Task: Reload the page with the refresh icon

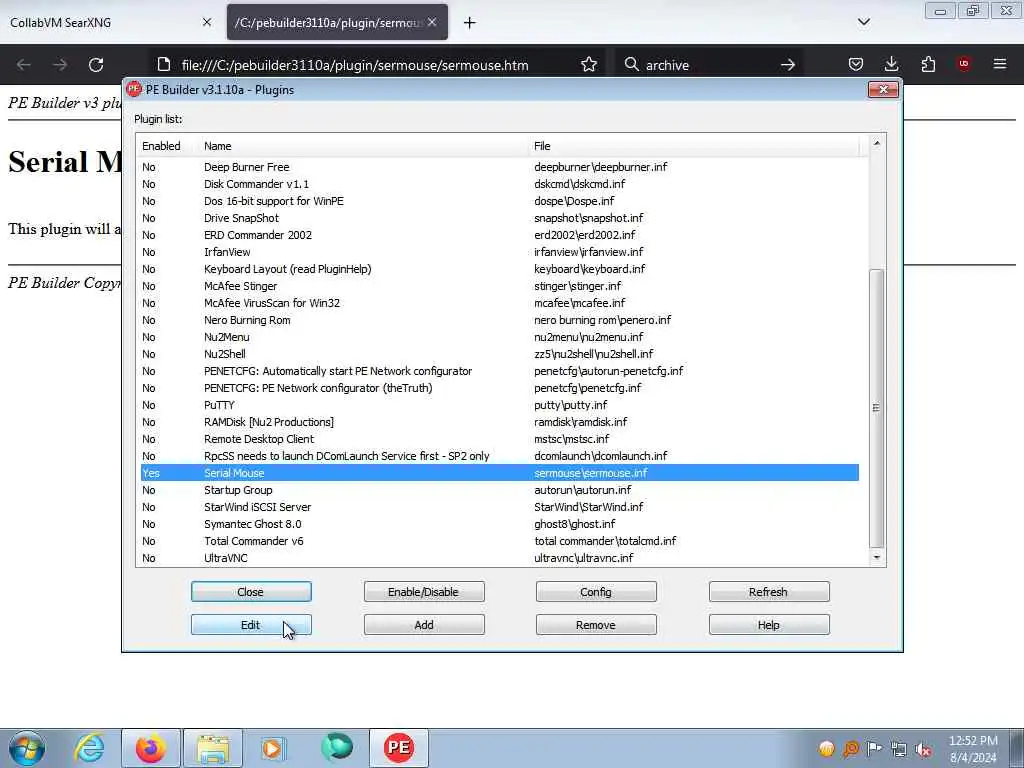Action: (96, 65)
